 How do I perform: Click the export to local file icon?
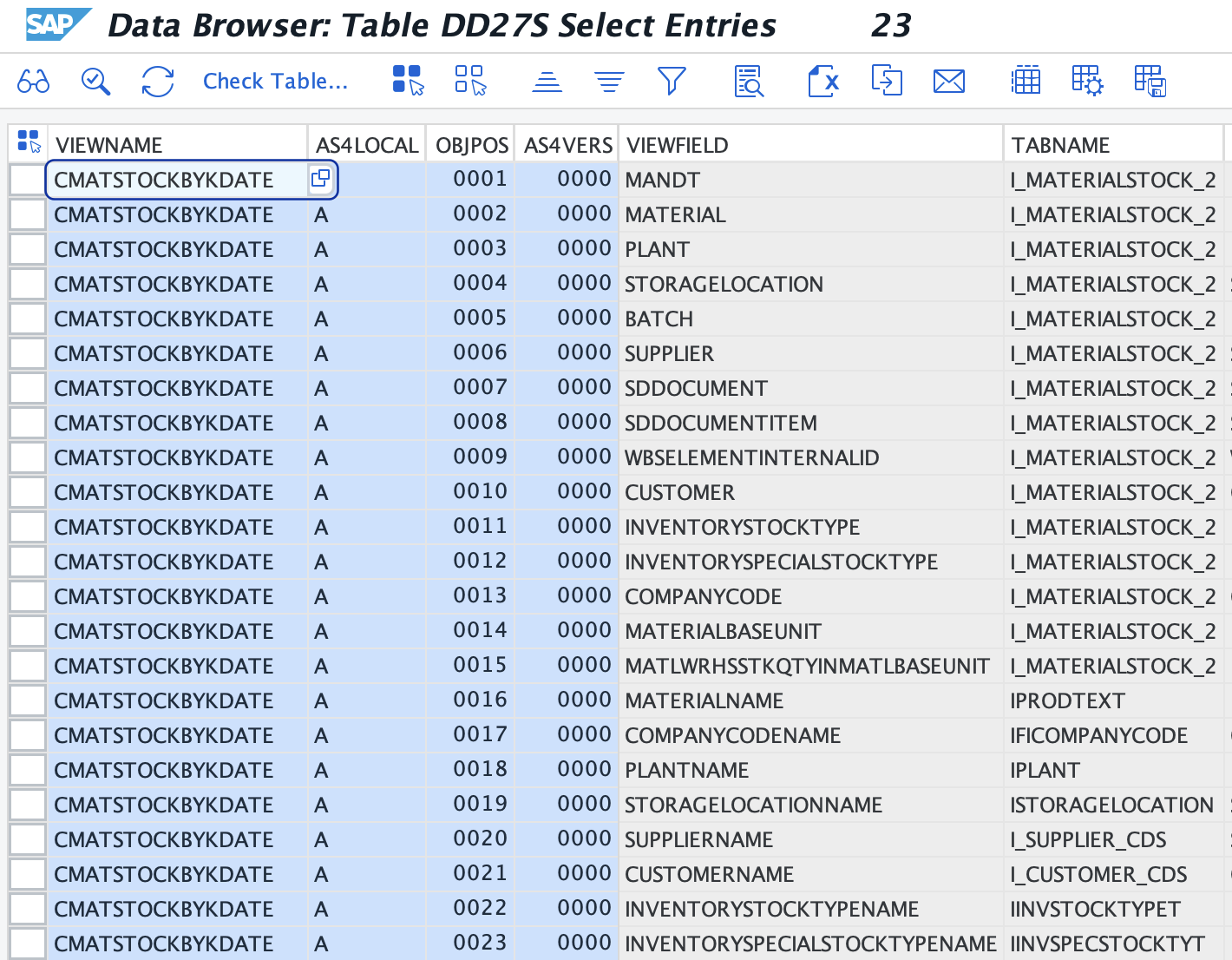[887, 81]
